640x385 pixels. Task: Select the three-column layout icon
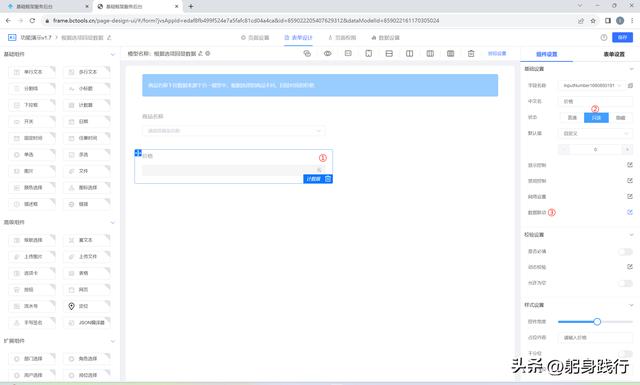pos(430,53)
